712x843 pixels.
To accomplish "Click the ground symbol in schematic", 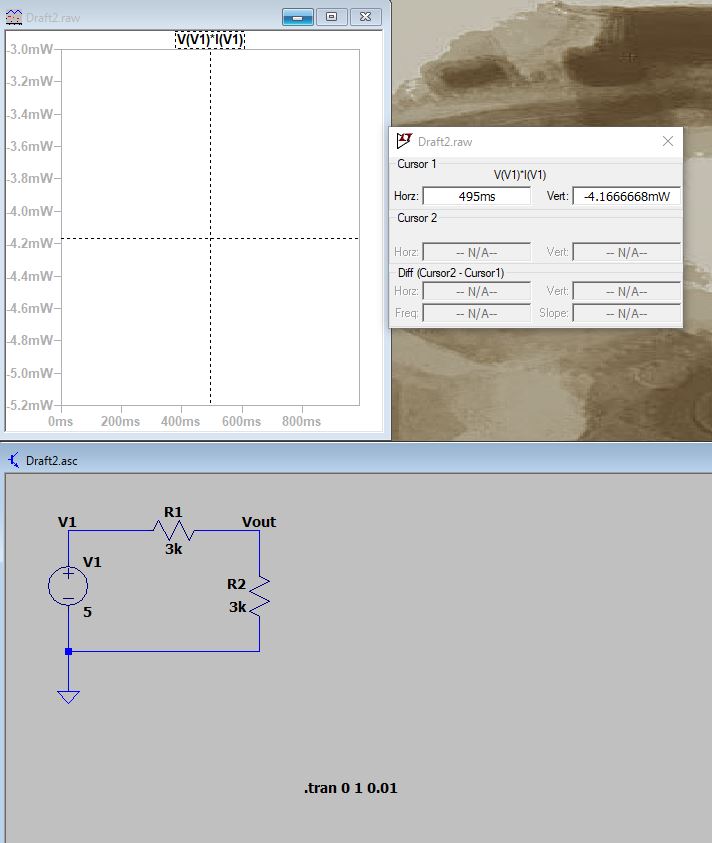I will 68,695.
